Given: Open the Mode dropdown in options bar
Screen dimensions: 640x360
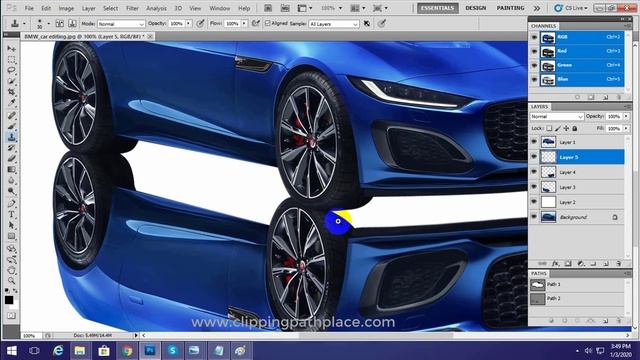Looking at the screenshot, I should tap(121, 24).
